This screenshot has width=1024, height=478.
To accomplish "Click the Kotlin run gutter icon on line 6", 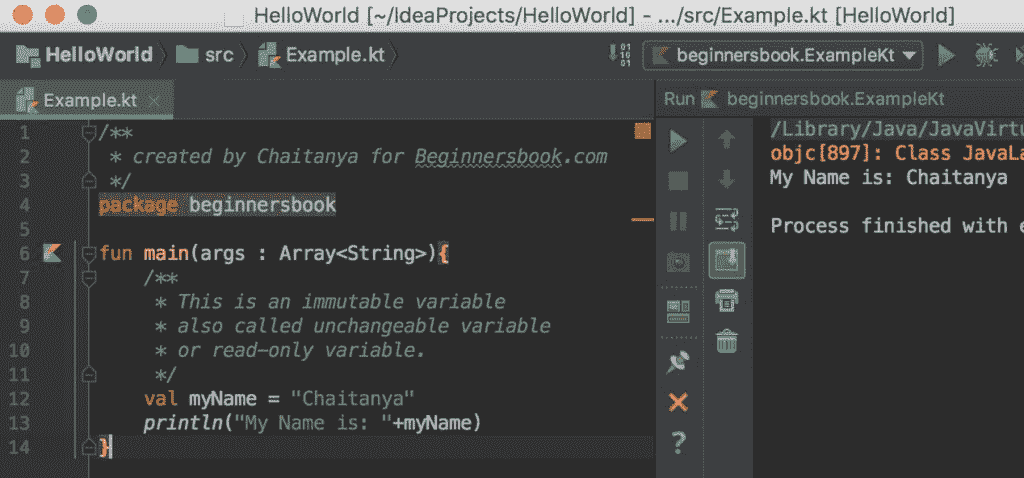I will click(x=52, y=253).
